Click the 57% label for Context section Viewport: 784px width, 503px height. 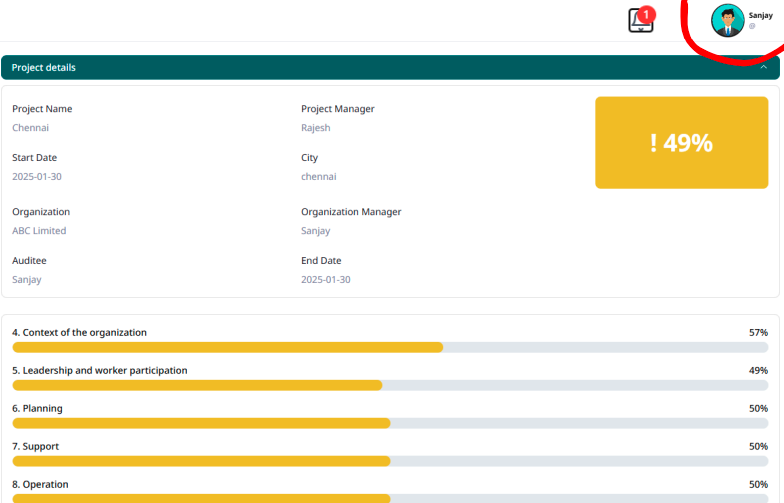(758, 332)
